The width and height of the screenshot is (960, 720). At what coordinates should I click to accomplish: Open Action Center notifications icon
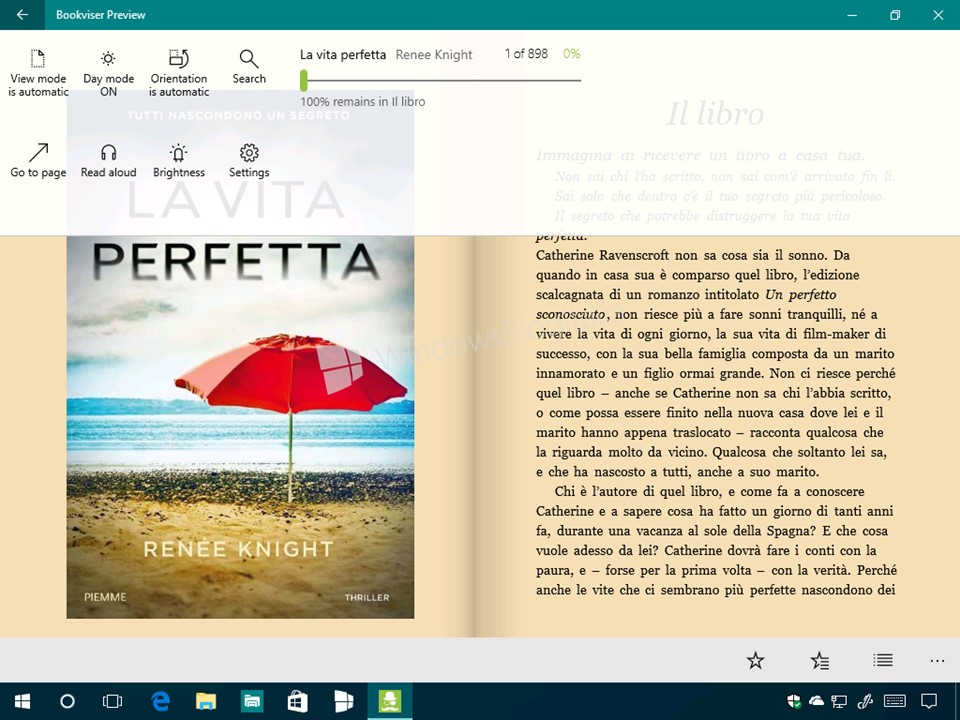(929, 701)
